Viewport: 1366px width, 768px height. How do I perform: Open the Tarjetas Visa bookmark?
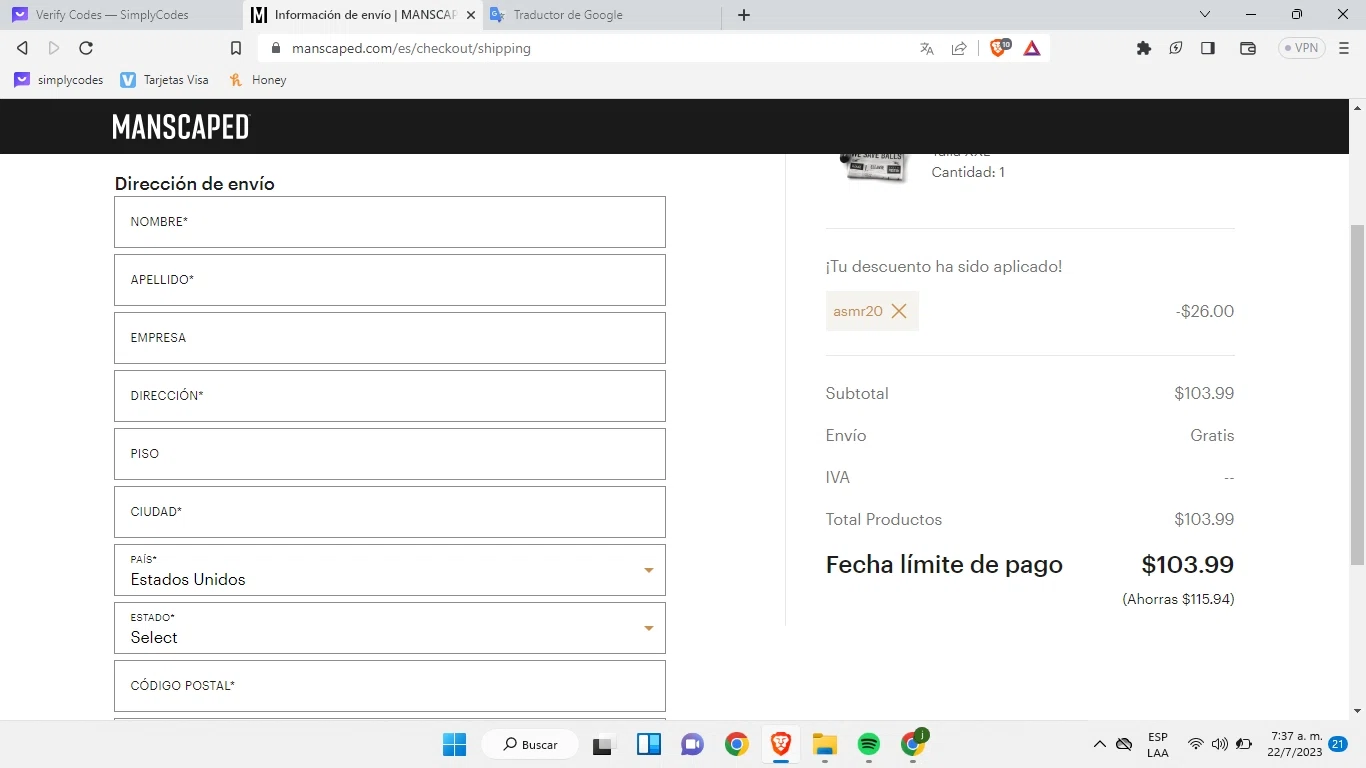[164, 80]
